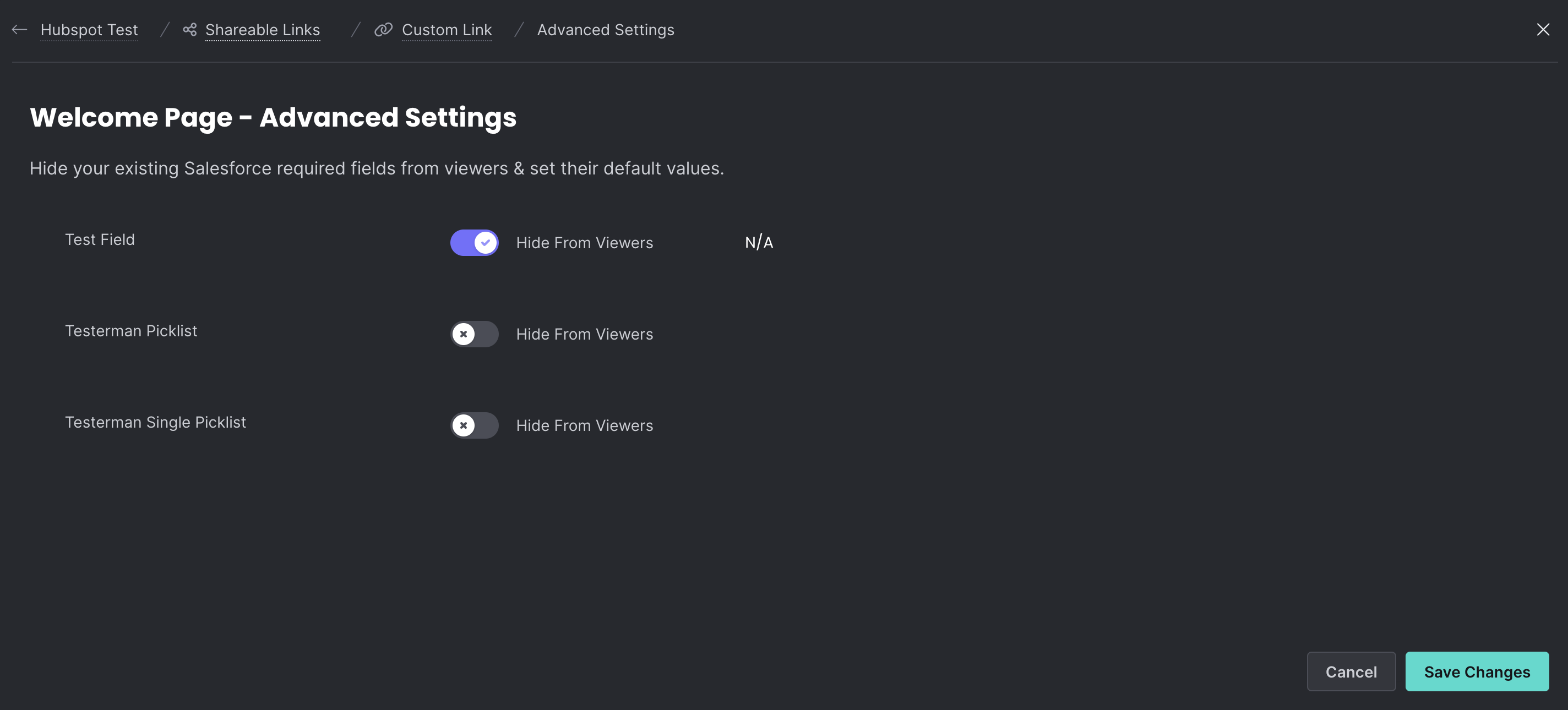
Task: Click the Shareable Links share icon
Action: click(x=189, y=29)
